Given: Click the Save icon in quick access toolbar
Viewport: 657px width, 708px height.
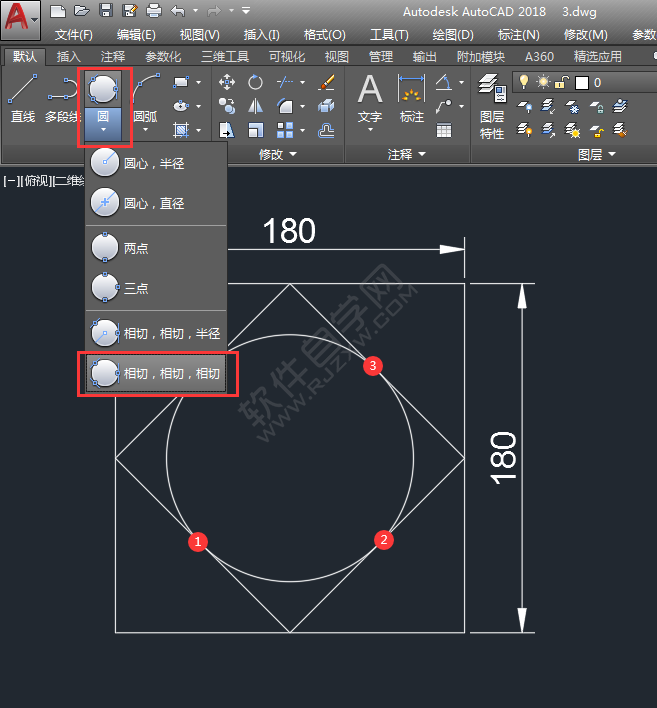Looking at the screenshot, I should point(105,11).
